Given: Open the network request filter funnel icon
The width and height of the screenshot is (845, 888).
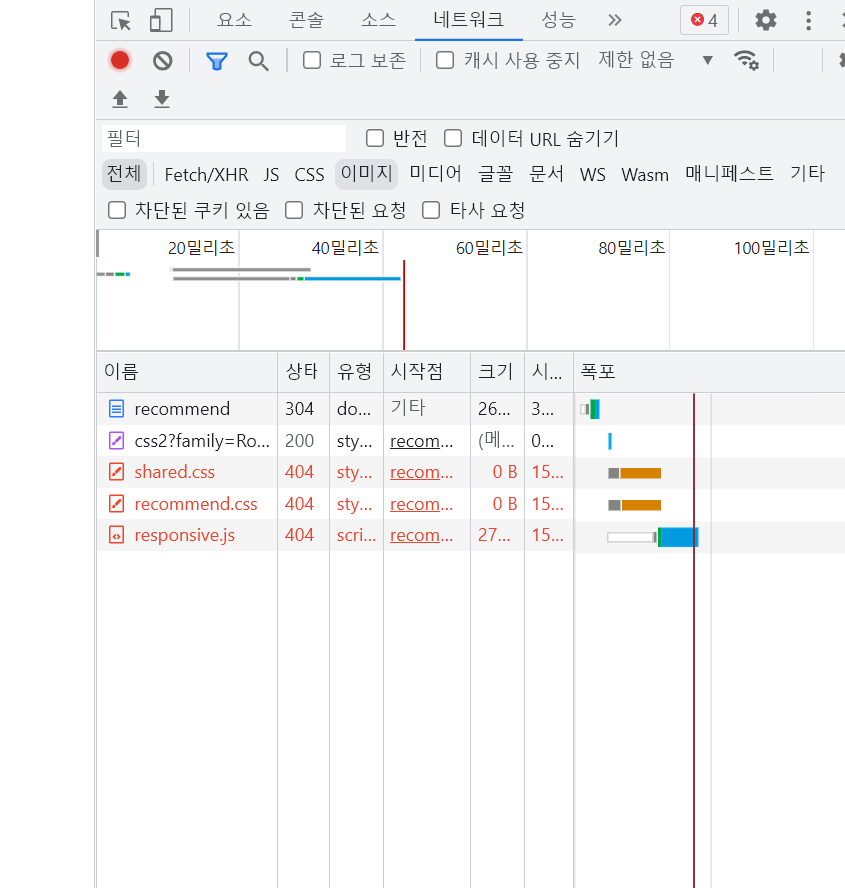Looking at the screenshot, I should coord(216,60).
